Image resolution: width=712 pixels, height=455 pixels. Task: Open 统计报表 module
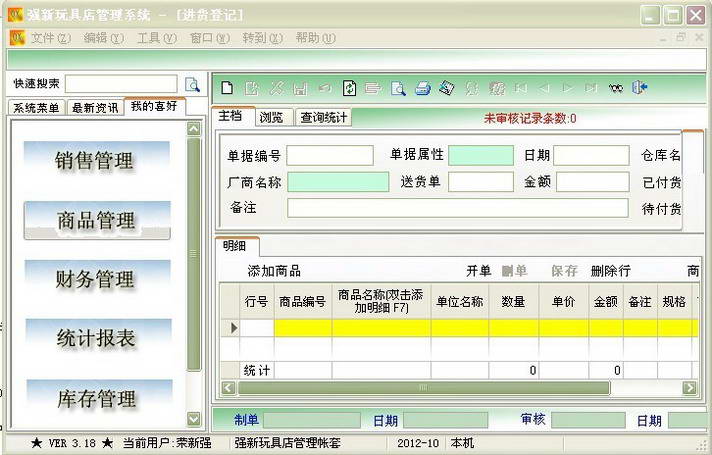point(97,338)
